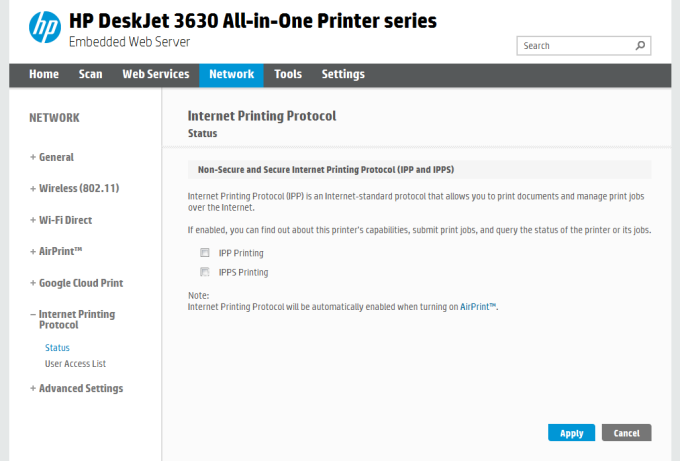Expand the Google Cloud Print section
Viewport: 680px width, 461px height.
pos(80,283)
